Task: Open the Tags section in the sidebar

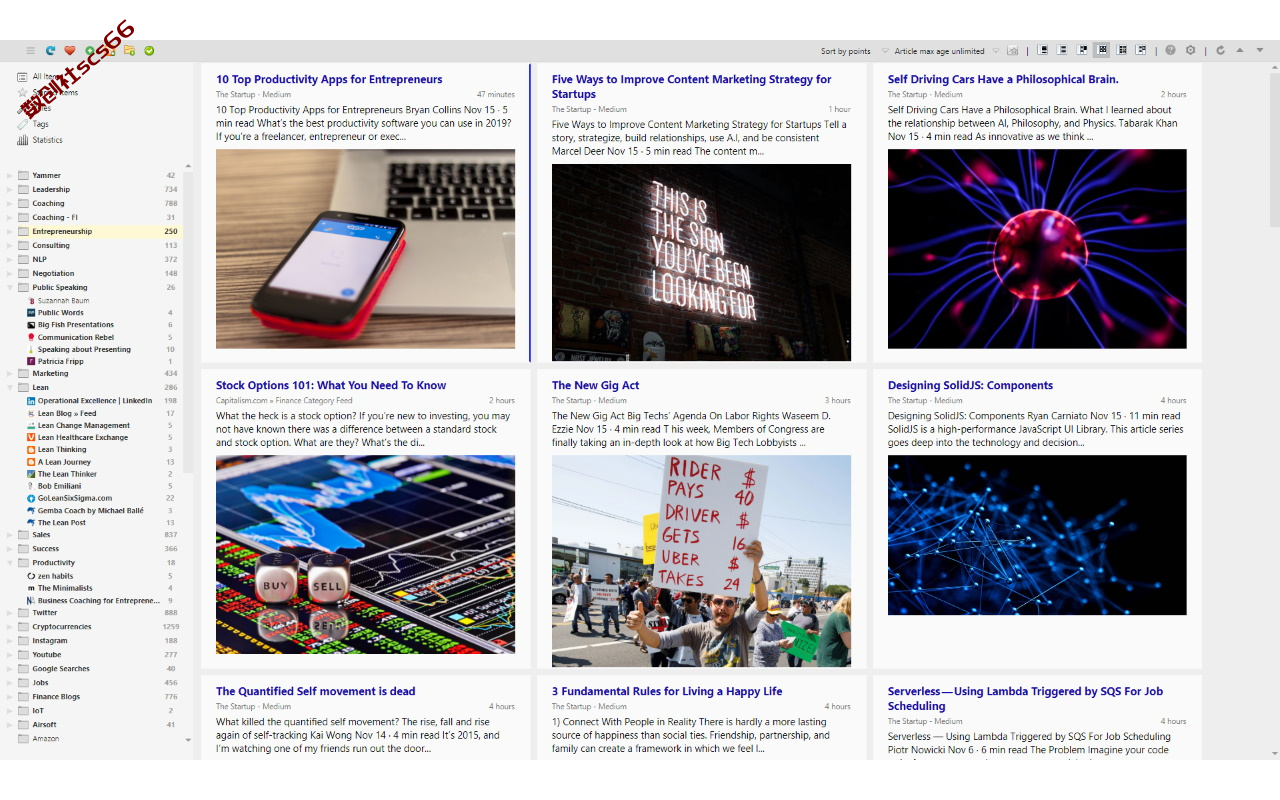Action: (40, 124)
